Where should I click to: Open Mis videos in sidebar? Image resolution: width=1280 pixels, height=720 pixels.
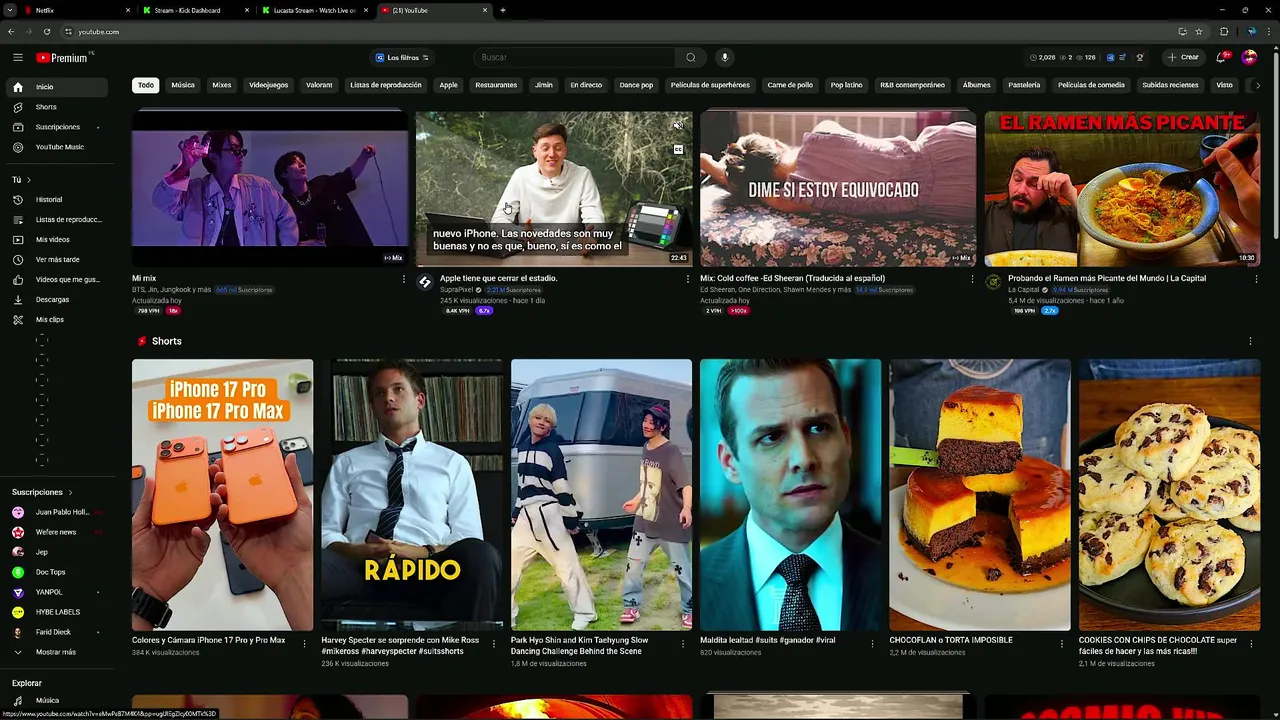tap(55, 239)
